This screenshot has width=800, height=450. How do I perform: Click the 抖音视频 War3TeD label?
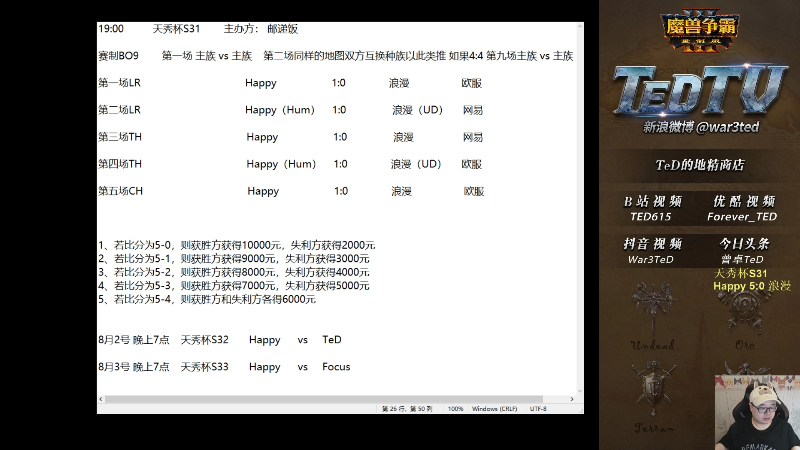click(652, 251)
